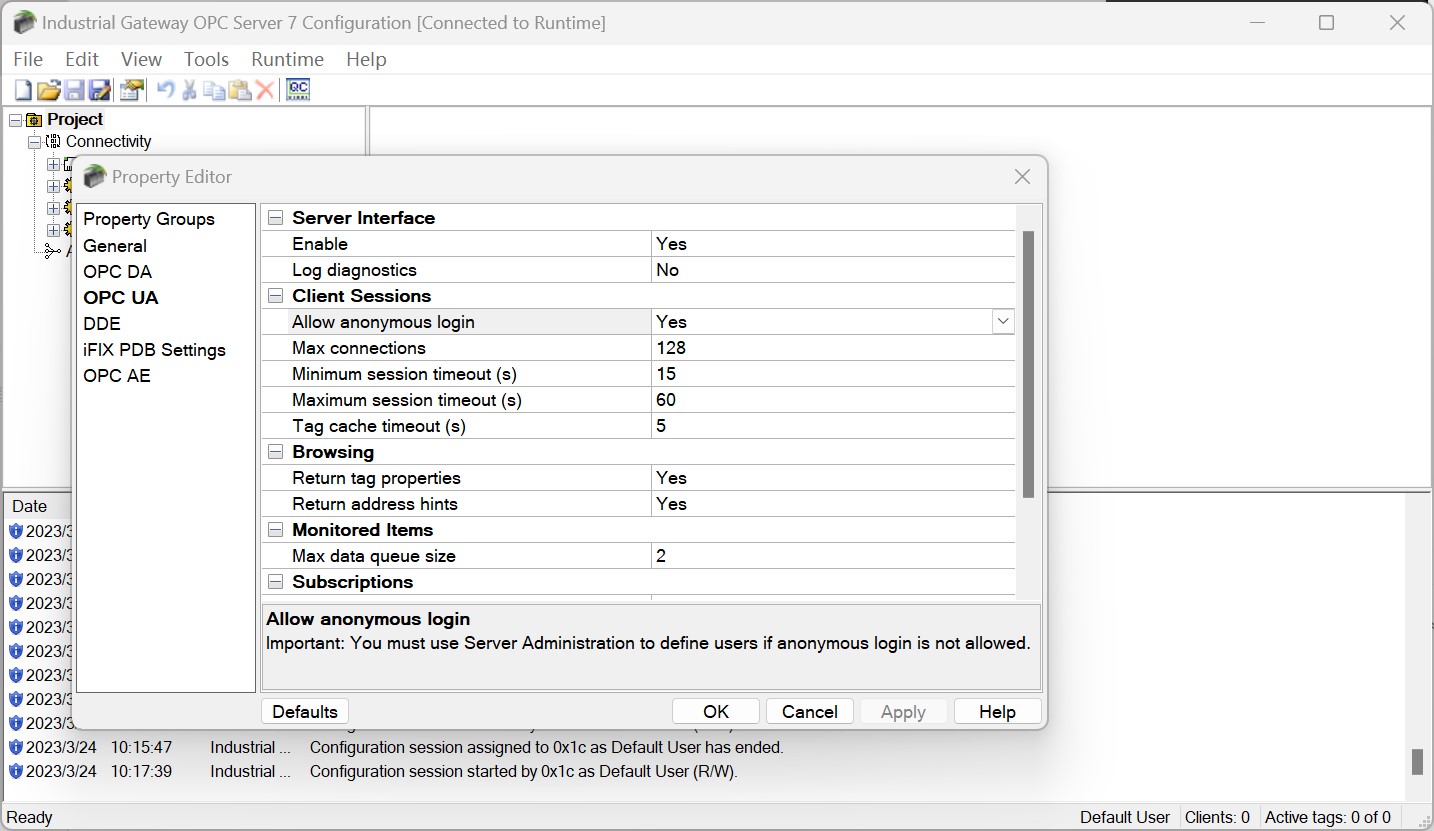1434x831 pixels.
Task: Click the Max data queue size value 2
Action: pos(833,556)
